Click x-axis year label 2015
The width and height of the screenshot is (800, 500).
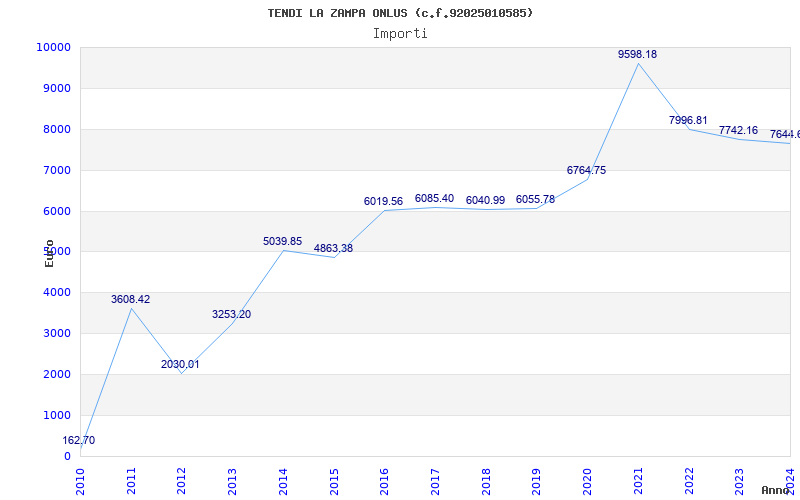pyautogui.click(x=334, y=482)
